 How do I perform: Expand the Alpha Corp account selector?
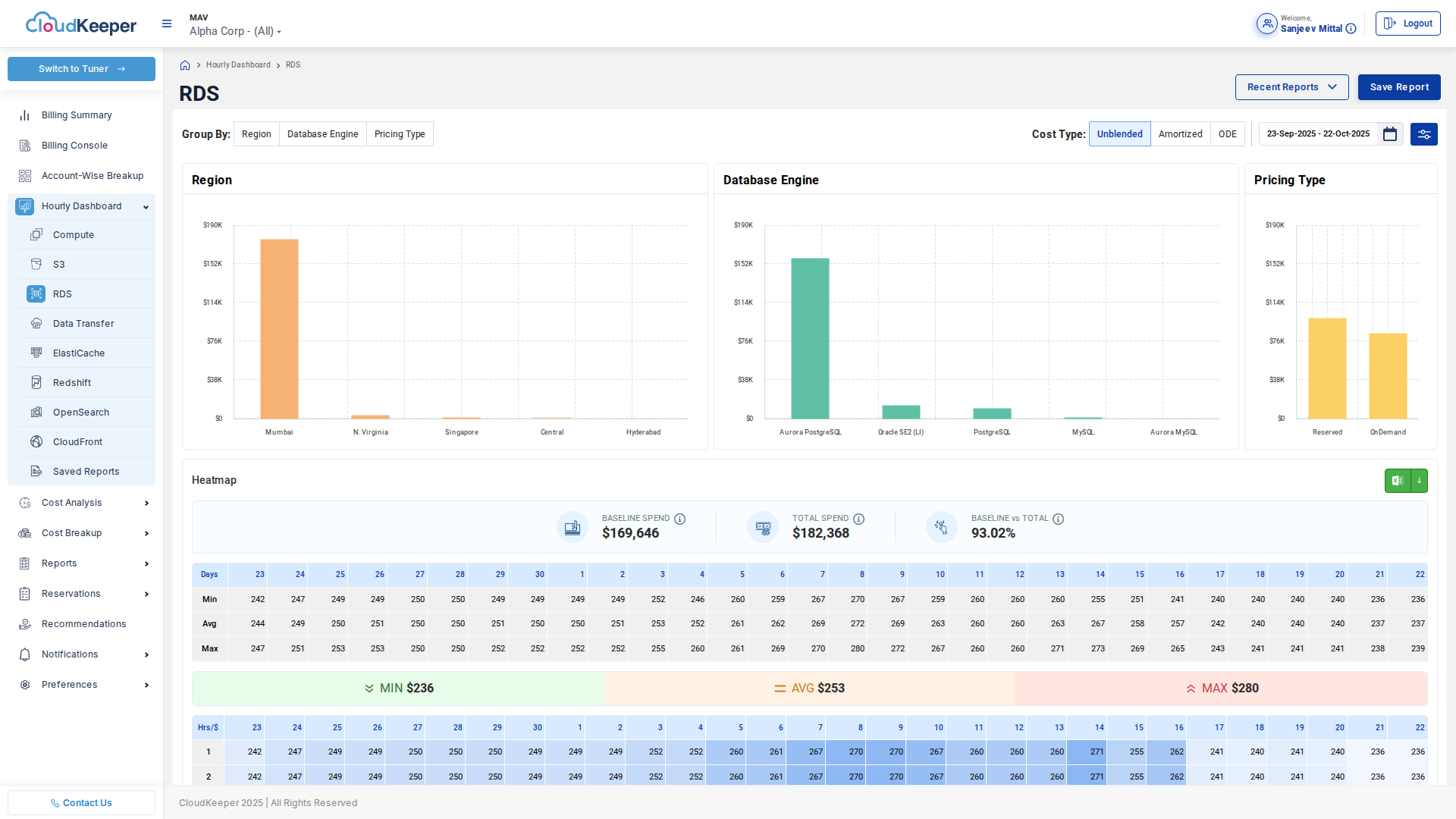pos(235,31)
